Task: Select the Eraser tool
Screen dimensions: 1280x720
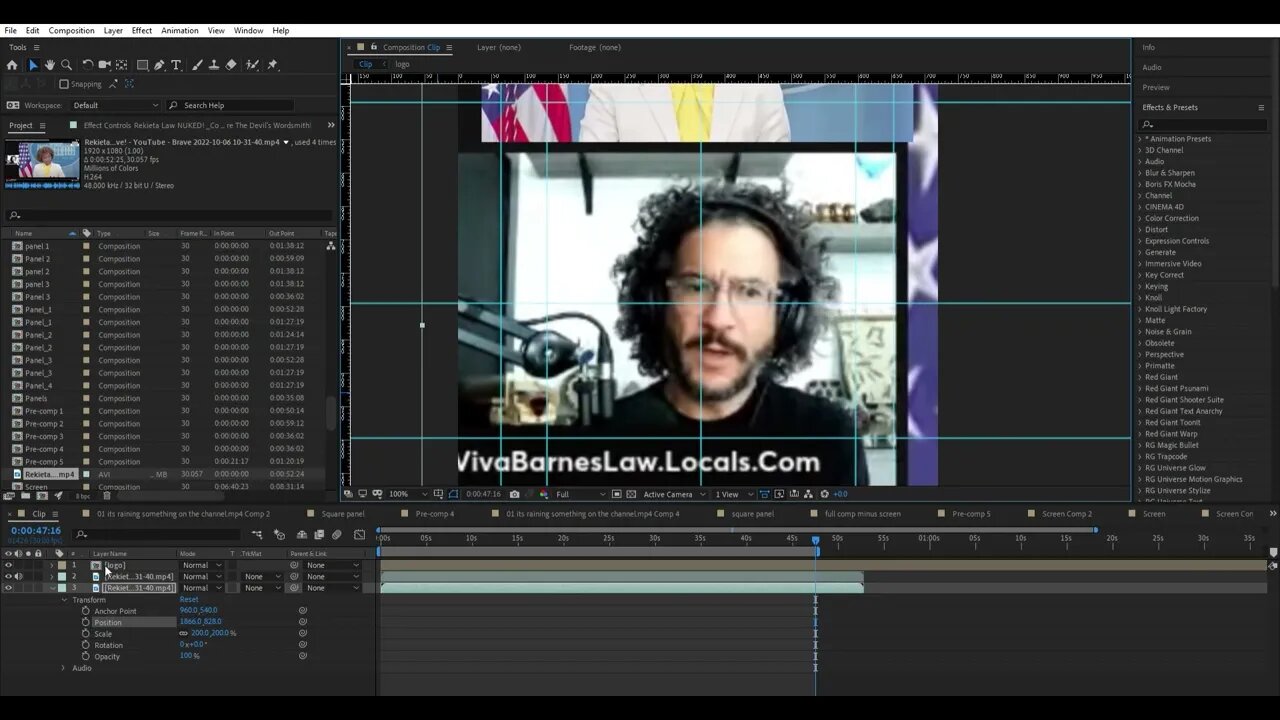Action: (x=231, y=65)
